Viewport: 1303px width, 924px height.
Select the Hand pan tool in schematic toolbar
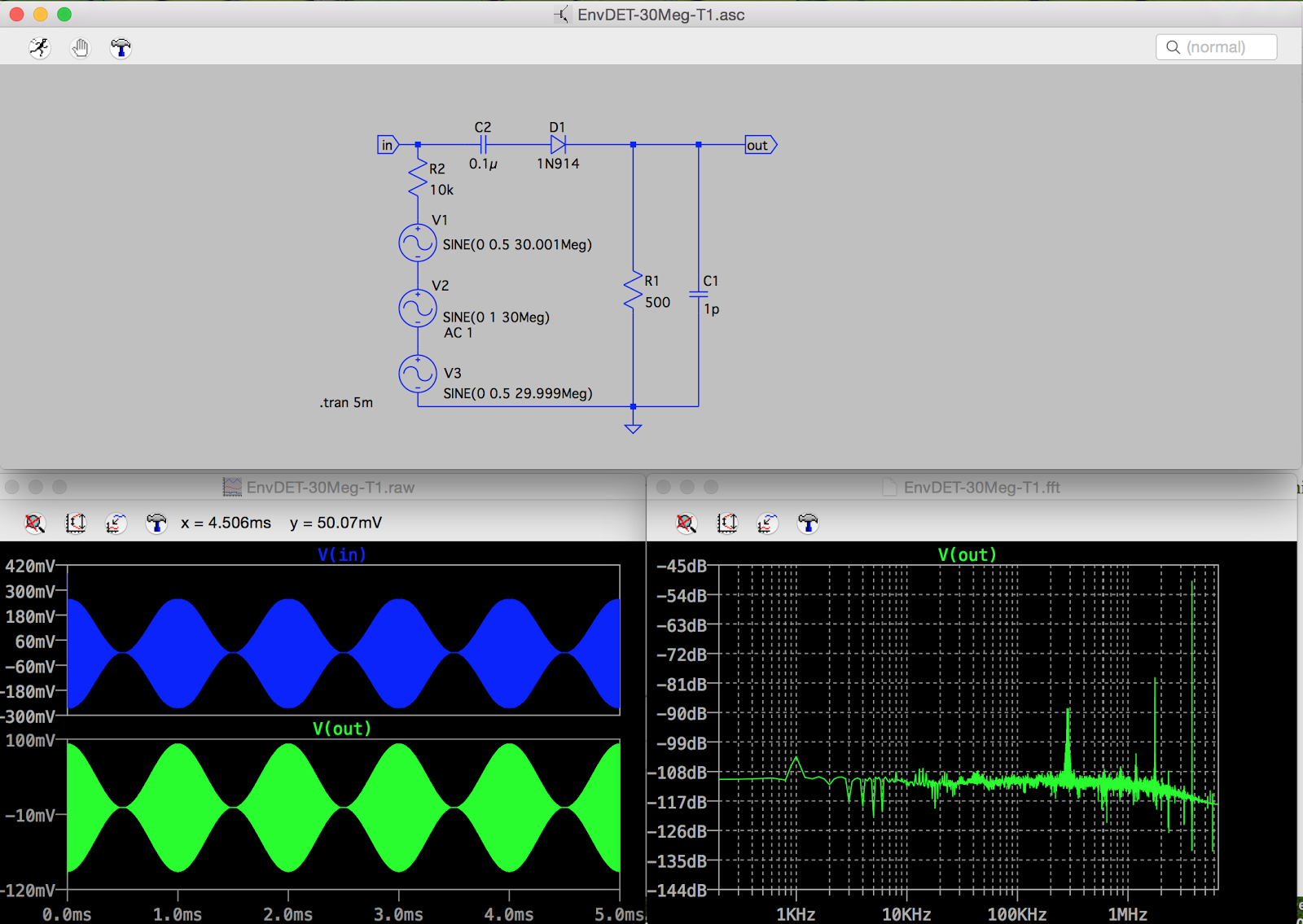[80, 48]
